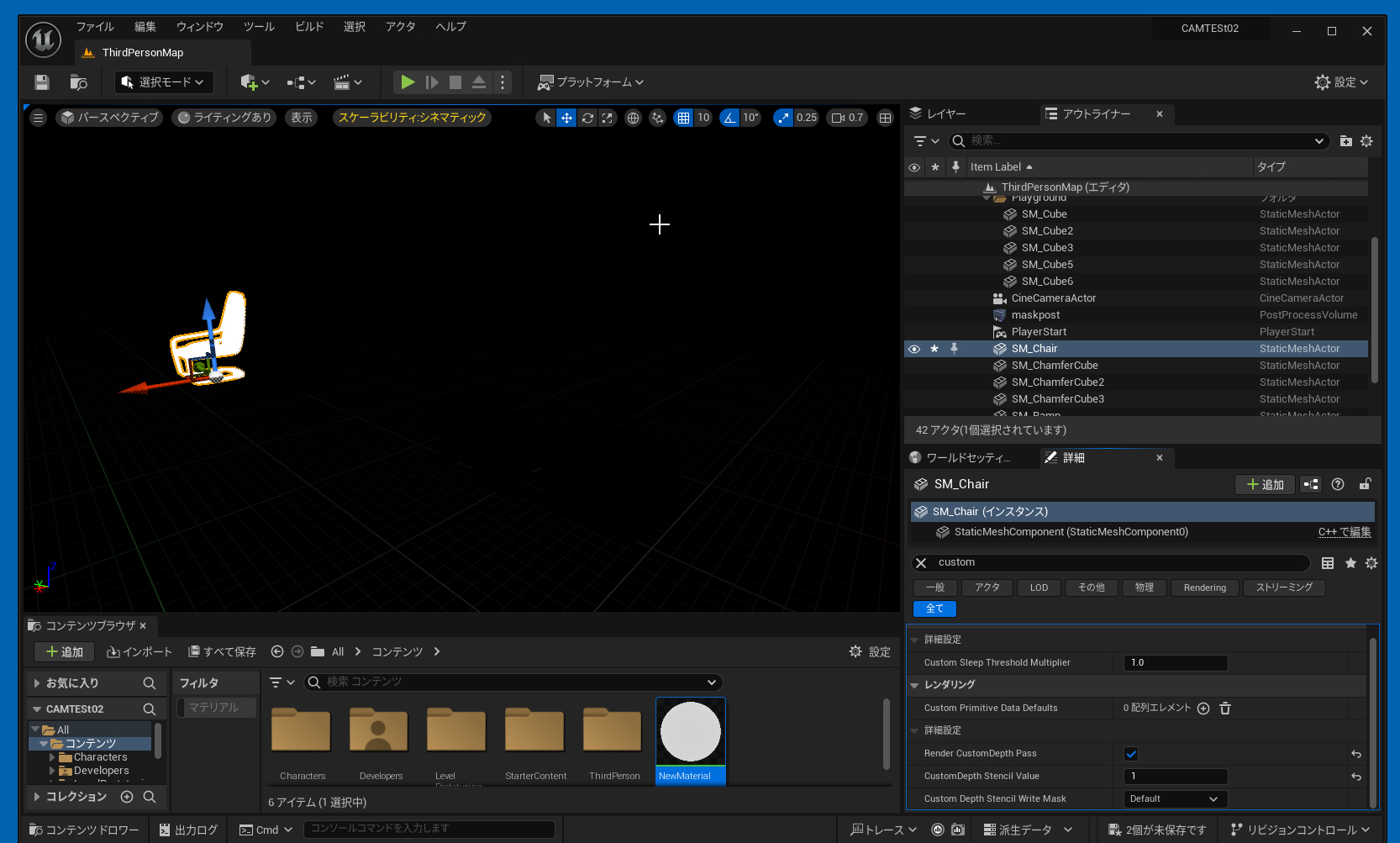Toggle grid snapping icon in the viewport
Screen dimensions: 1400x843
683,118
